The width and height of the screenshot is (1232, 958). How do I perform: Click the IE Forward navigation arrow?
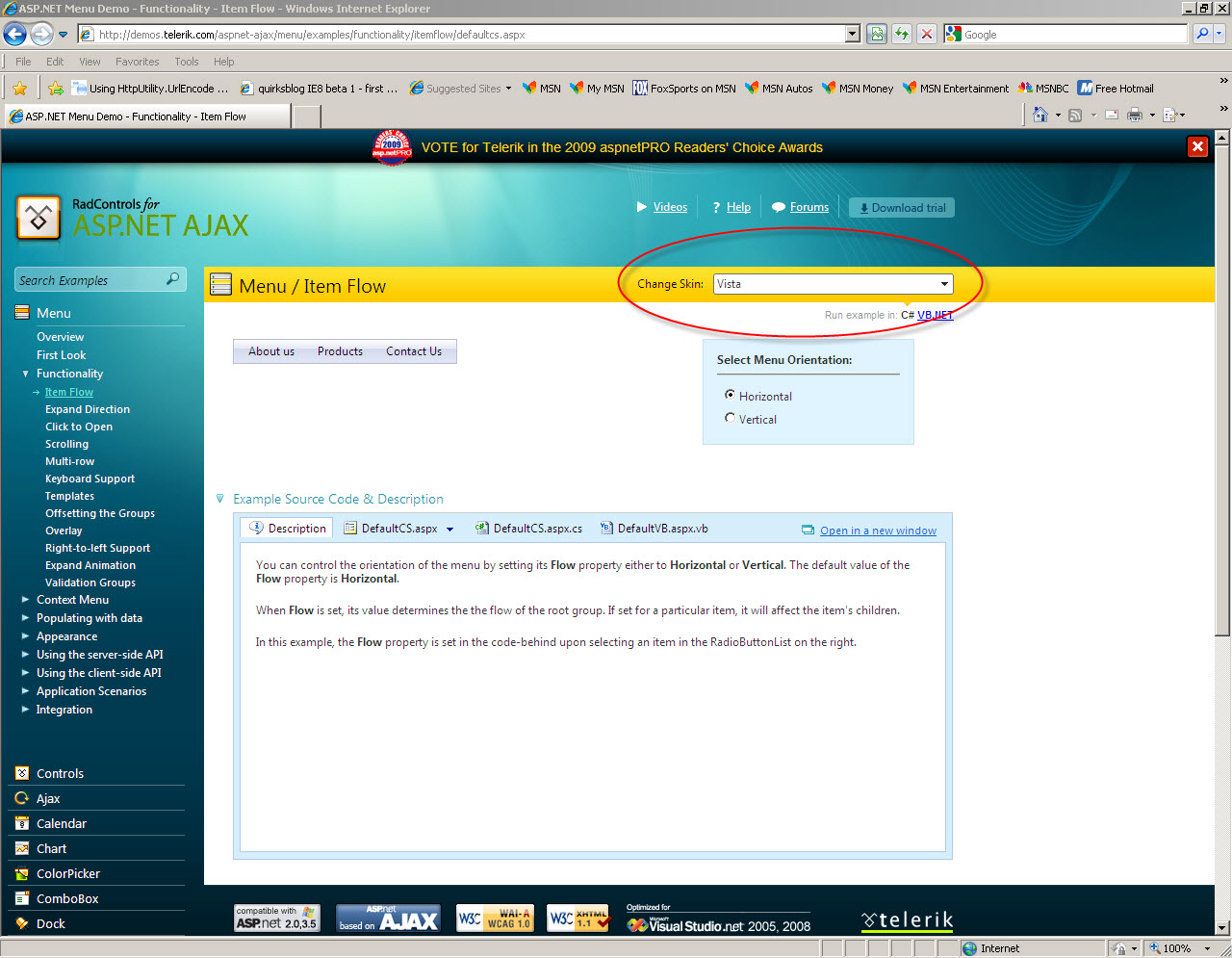(41, 35)
